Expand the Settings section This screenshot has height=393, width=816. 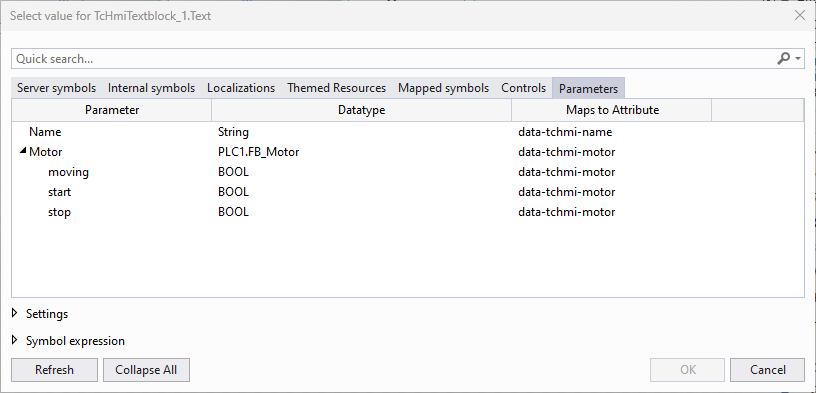(15, 313)
